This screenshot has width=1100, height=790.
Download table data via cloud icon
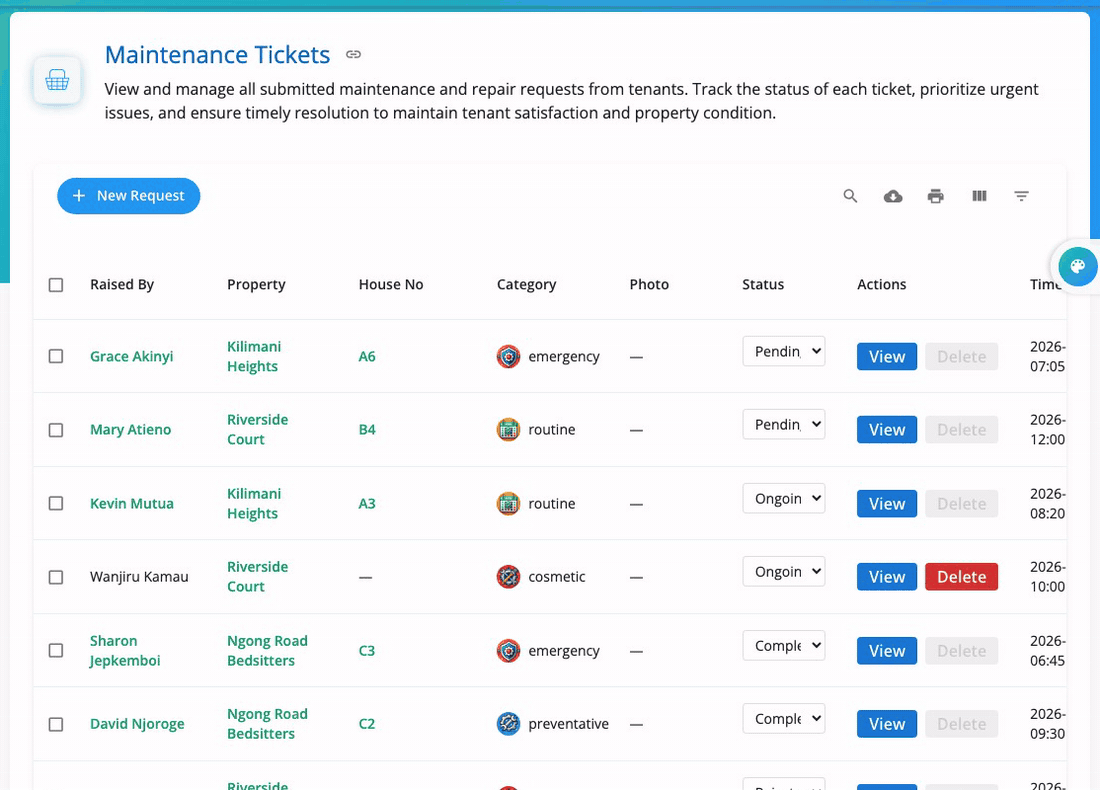[x=892, y=196]
